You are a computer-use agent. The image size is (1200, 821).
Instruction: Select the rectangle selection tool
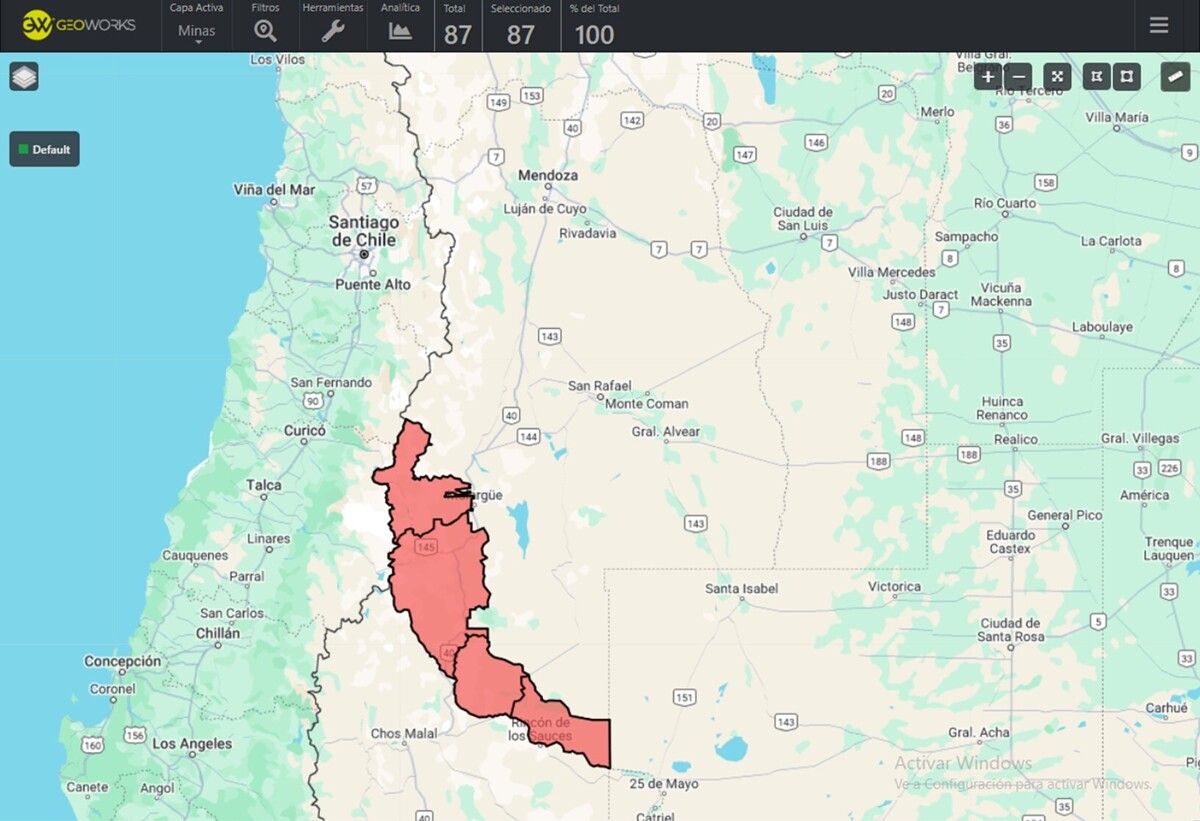tap(1127, 77)
